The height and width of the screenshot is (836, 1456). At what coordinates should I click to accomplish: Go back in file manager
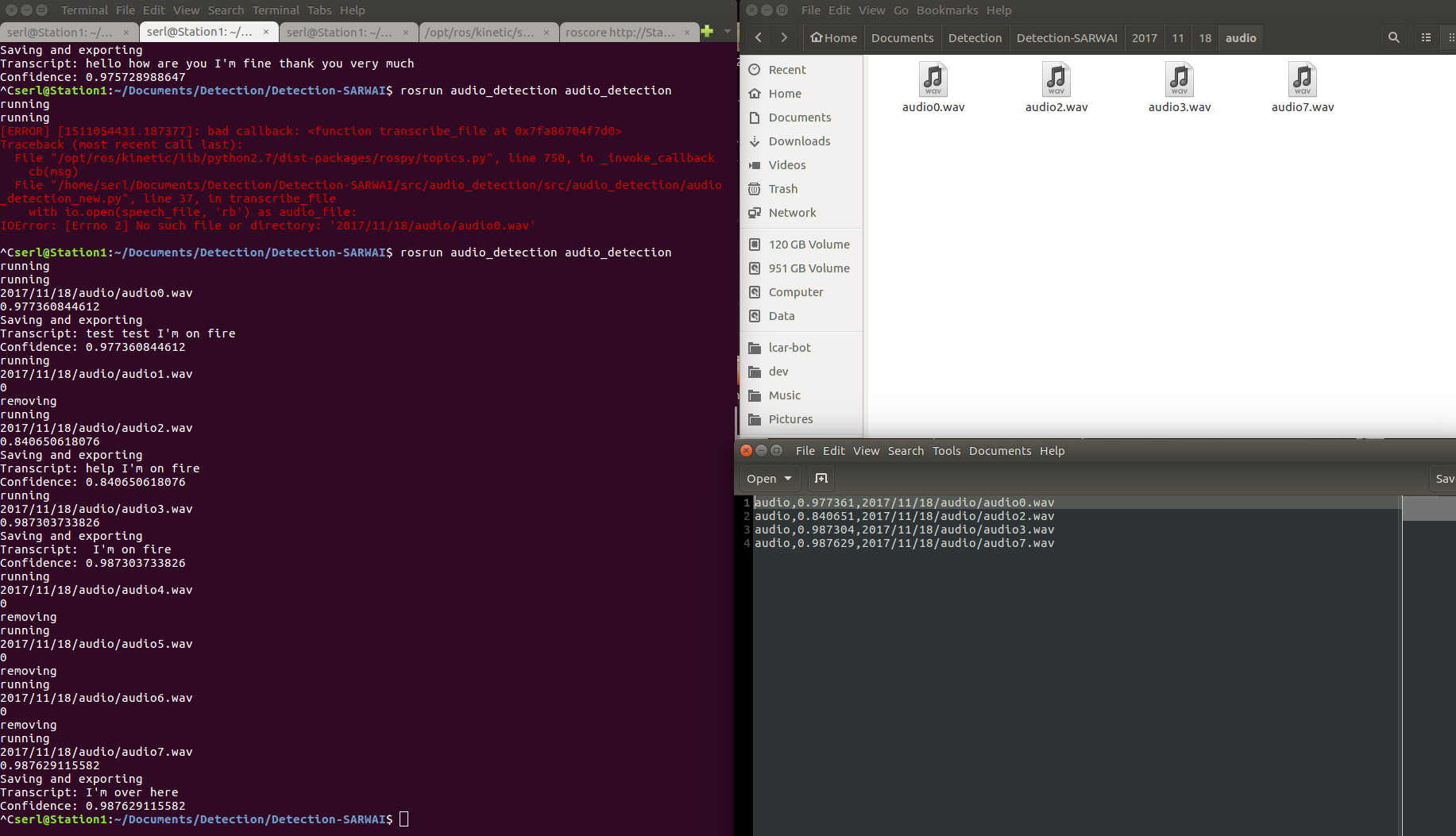(x=759, y=37)
